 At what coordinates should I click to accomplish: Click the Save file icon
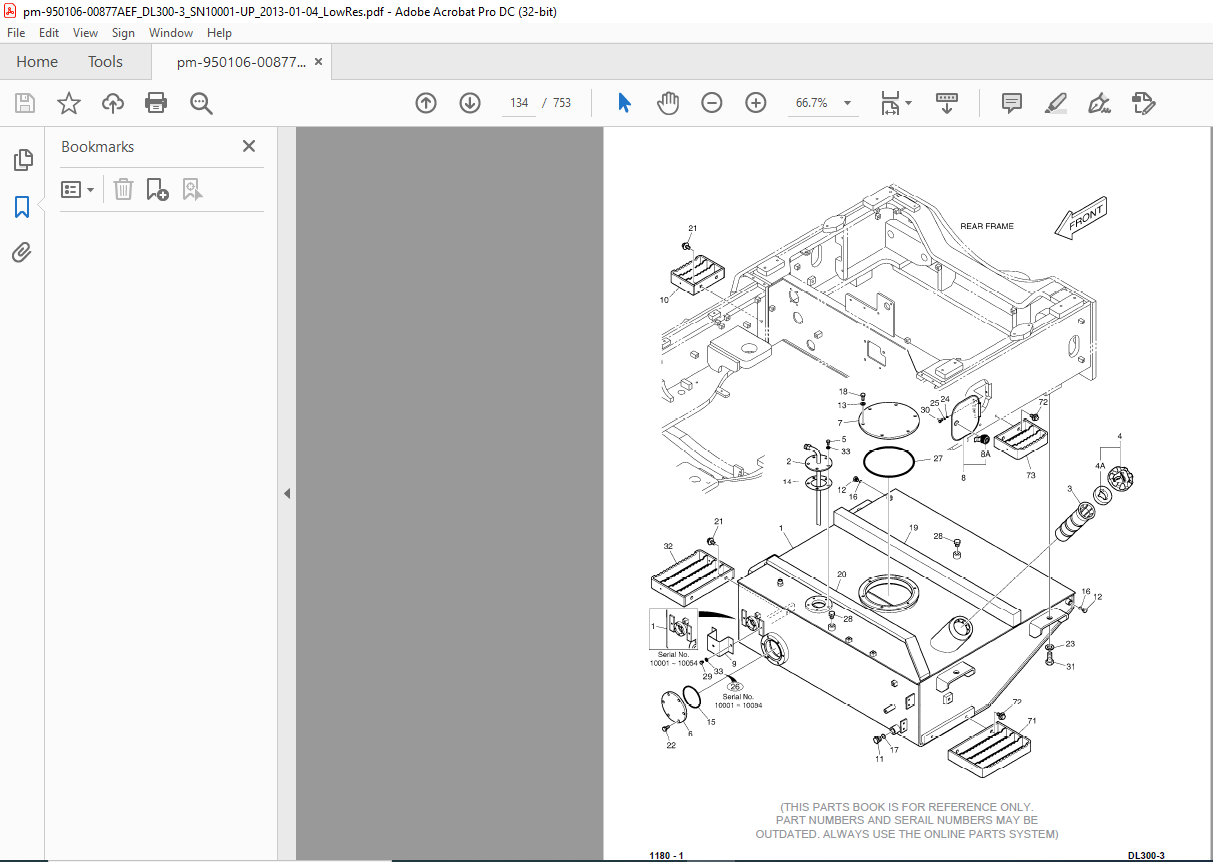25,103
